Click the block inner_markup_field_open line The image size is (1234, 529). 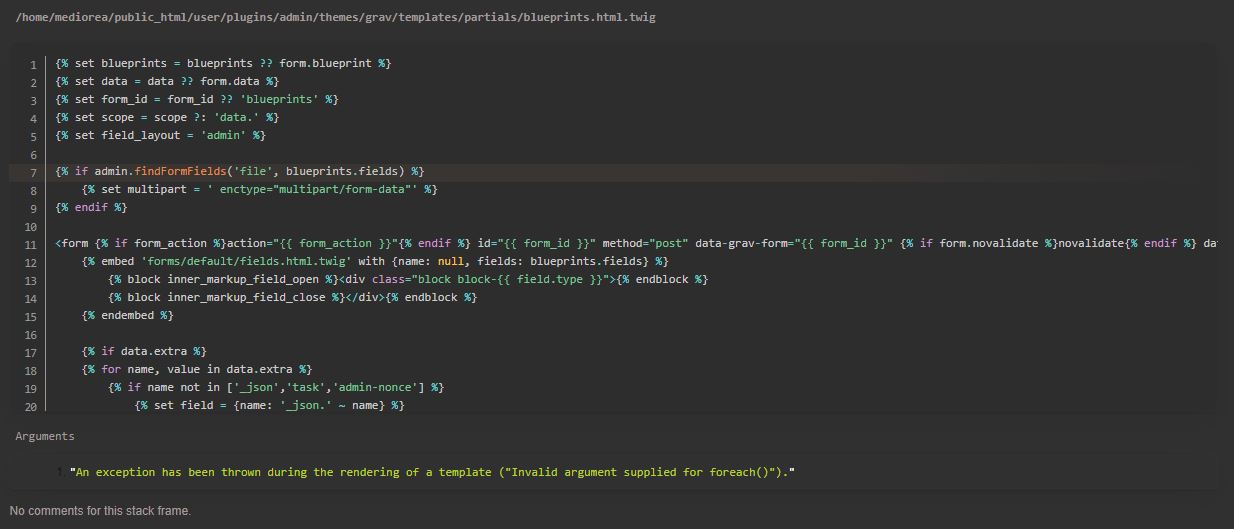coord(408,280)
